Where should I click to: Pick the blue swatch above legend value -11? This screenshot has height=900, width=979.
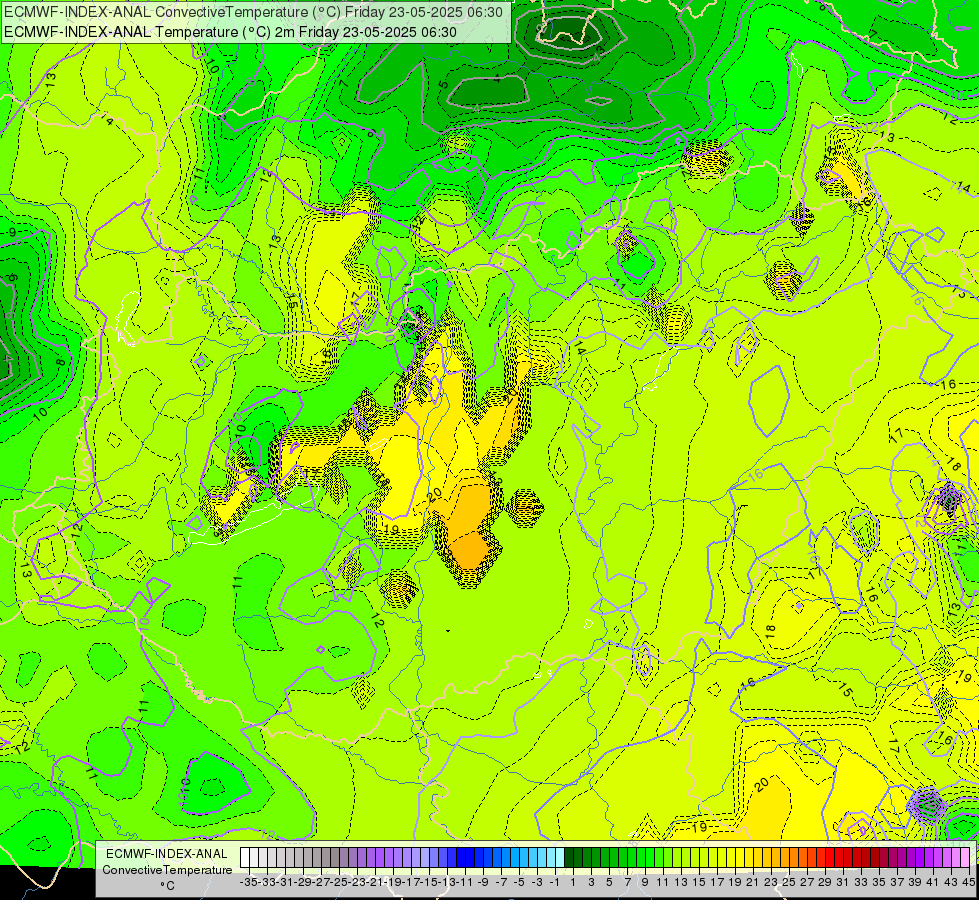[461, 857]
